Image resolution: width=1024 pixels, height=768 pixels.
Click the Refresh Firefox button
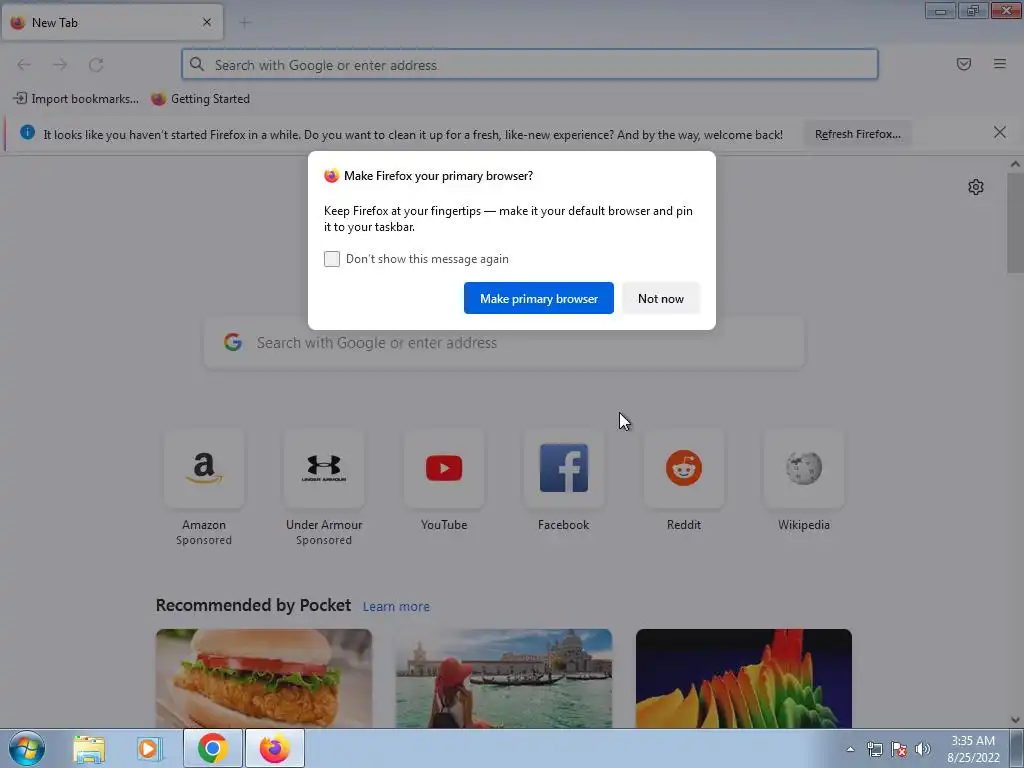coord(857,134)
